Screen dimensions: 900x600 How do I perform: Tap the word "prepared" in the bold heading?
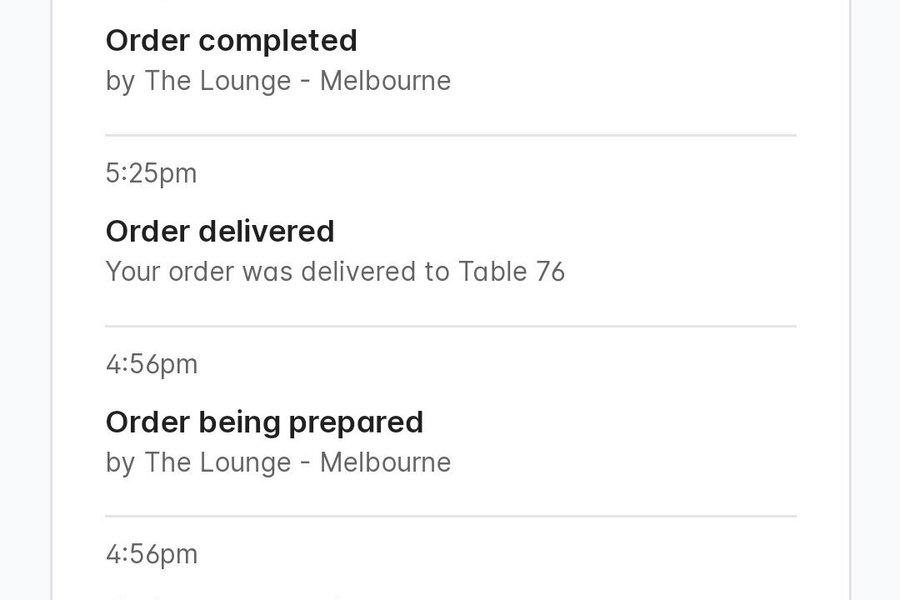pos(356,423)
